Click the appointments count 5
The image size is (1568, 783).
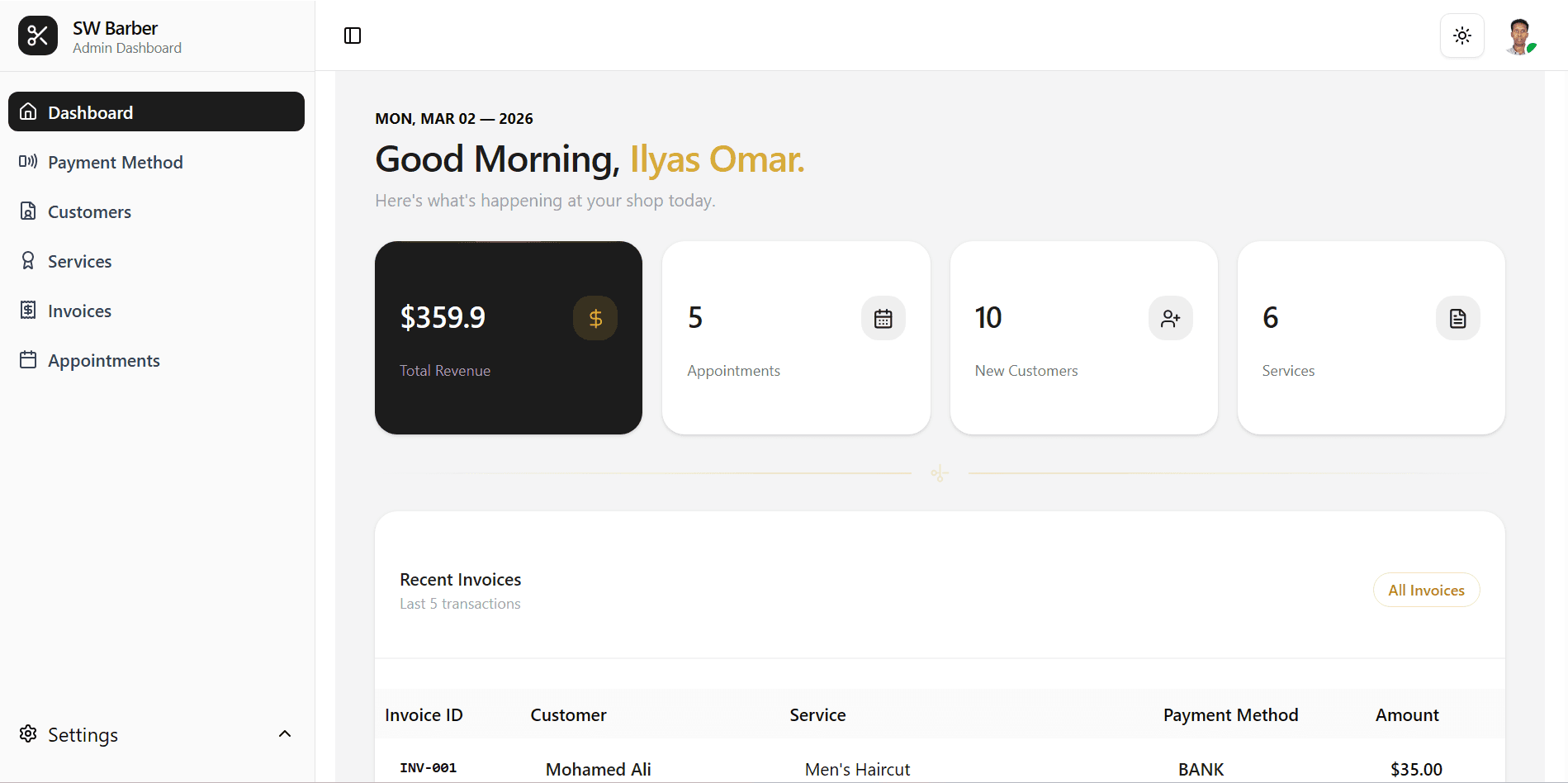tap(695, 317)
